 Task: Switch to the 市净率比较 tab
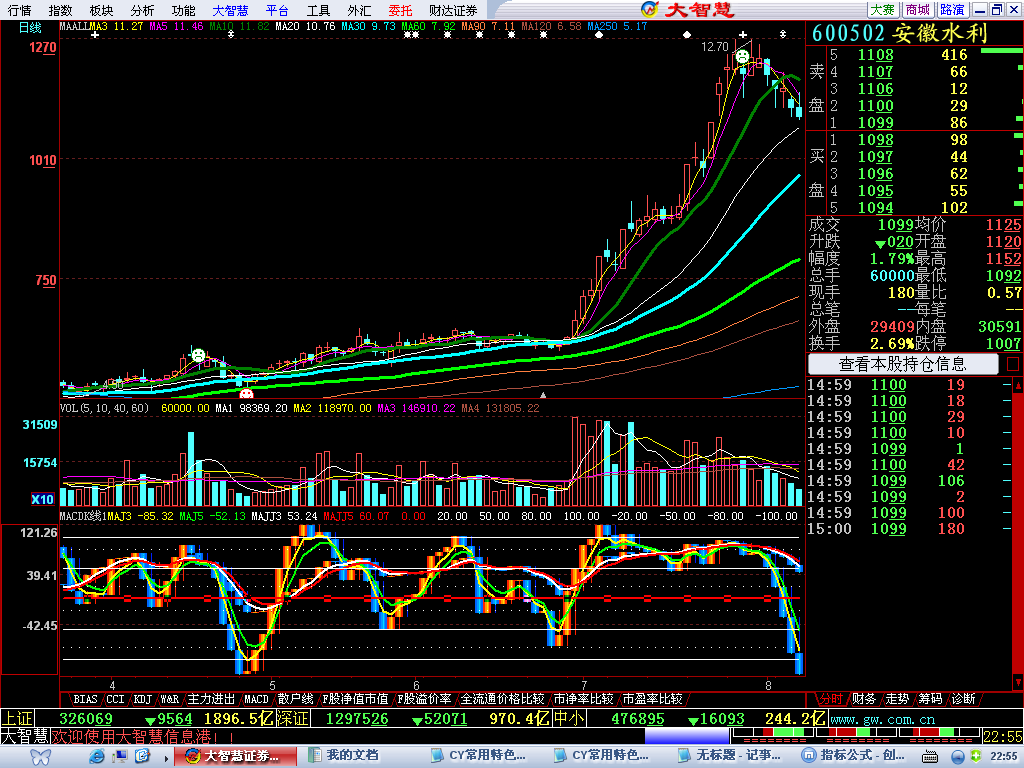[583, 699]
